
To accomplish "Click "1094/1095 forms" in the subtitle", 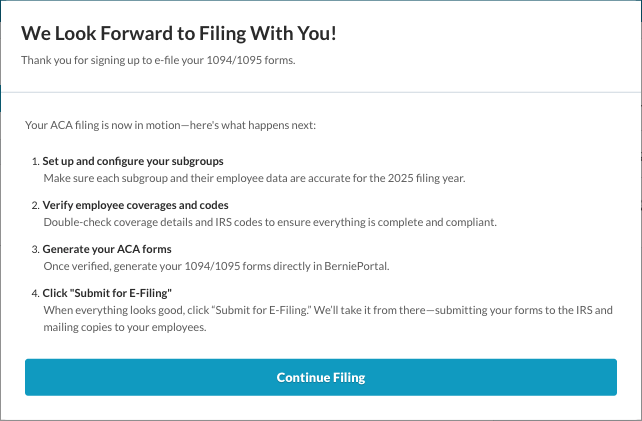I will click(x=255, y=60).
